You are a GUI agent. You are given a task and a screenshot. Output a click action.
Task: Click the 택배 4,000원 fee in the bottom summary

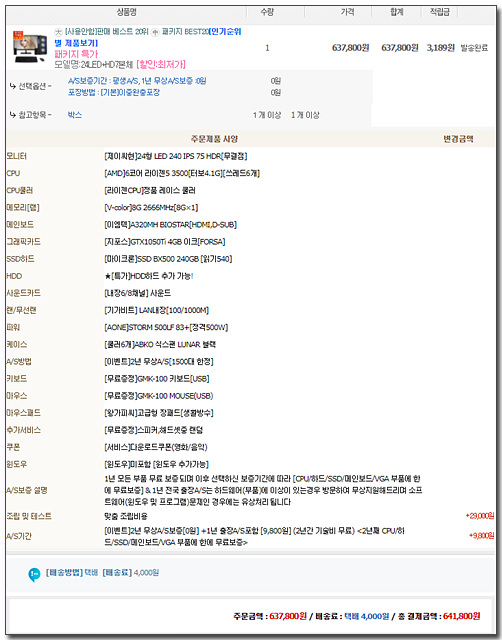[x=367, y=616]
